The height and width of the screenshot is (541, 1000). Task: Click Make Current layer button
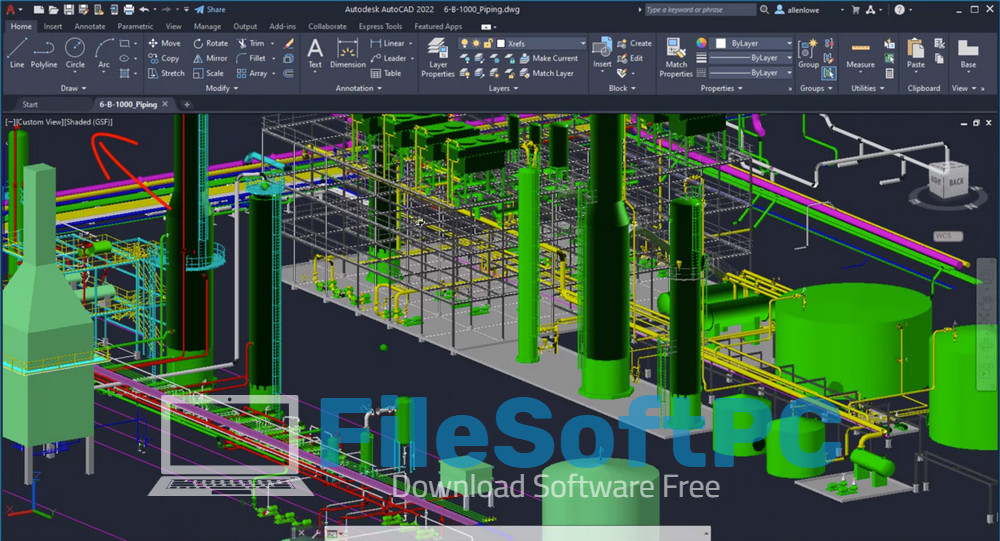(x=548, y=58)
